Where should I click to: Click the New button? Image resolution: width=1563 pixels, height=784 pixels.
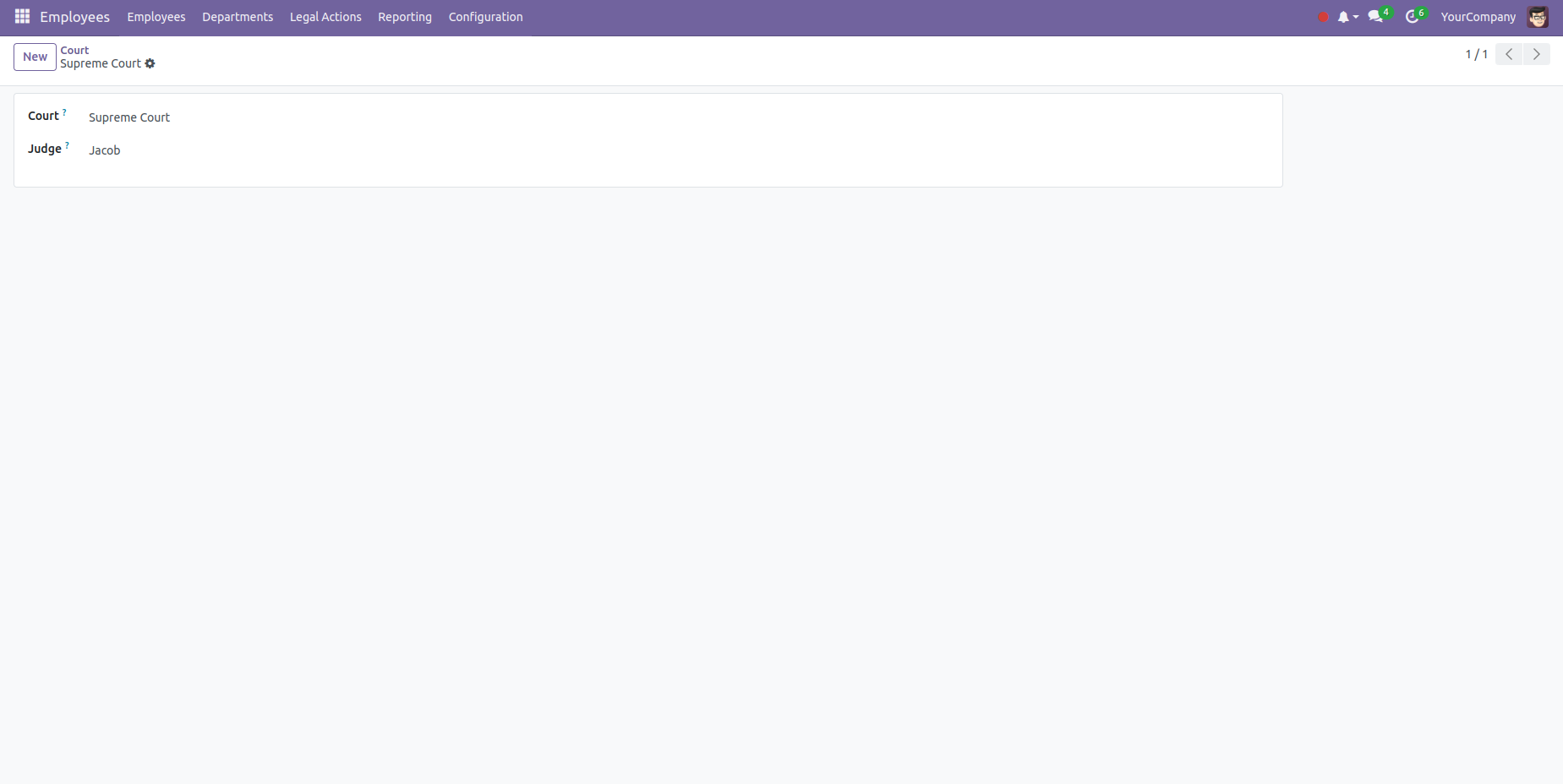point(35,57)
